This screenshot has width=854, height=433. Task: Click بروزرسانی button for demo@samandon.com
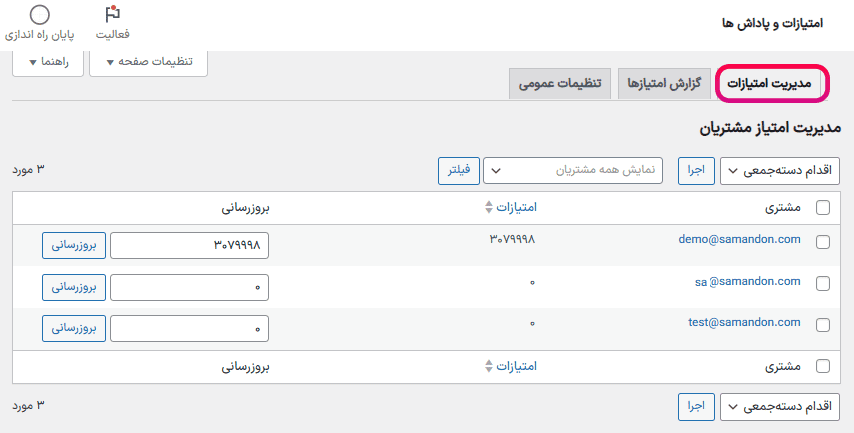pos(74,245)
